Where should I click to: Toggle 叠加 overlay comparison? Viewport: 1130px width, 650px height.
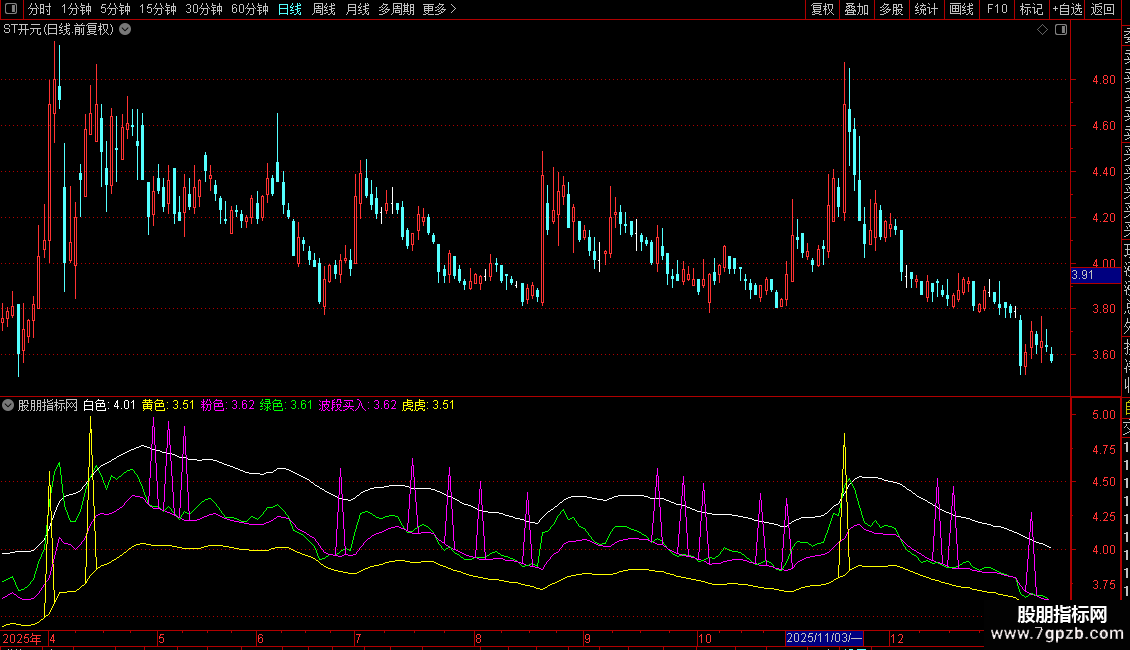pyautogui.click(x=856, y=9)
